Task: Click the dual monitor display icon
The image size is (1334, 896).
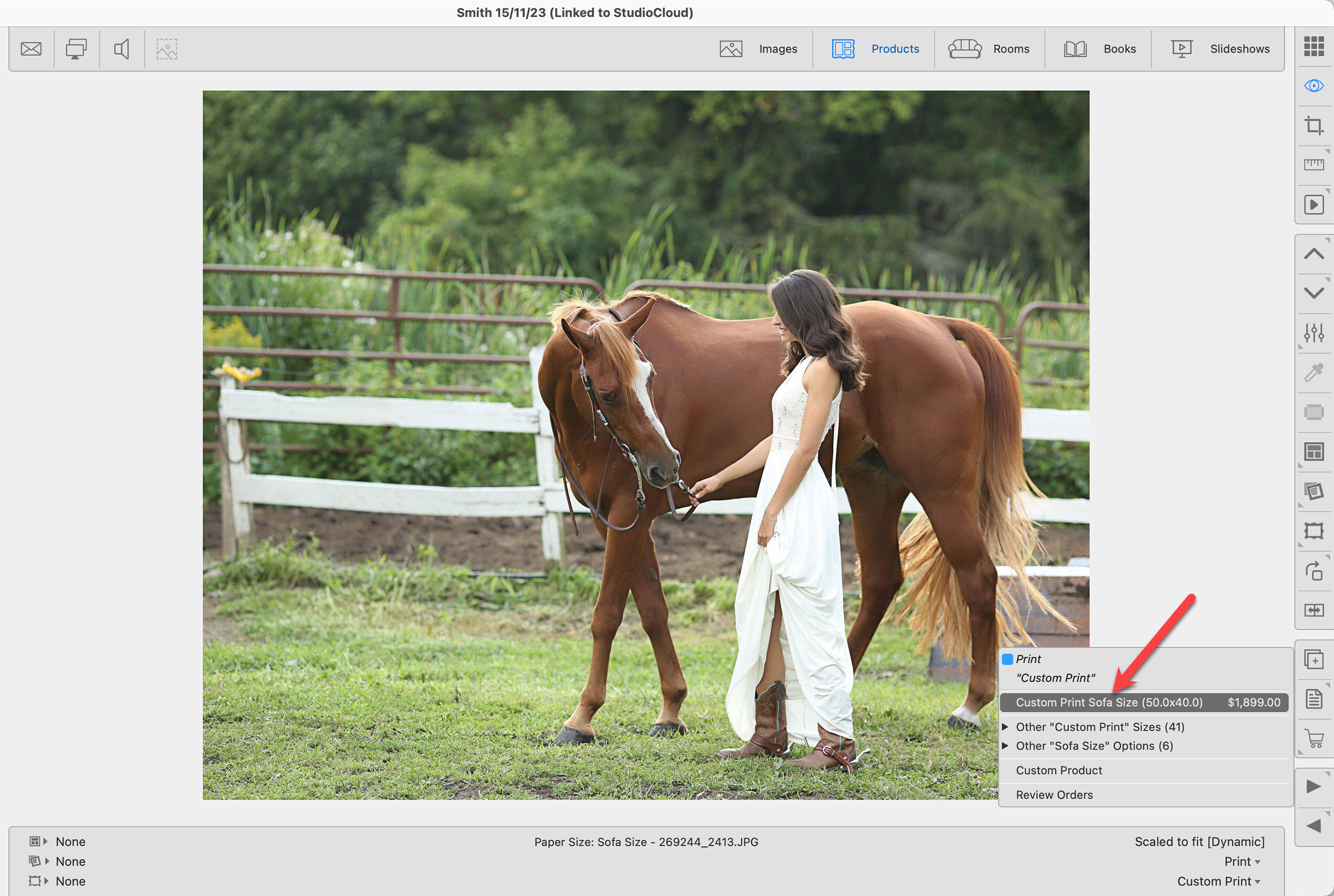Action: (76, 49)
